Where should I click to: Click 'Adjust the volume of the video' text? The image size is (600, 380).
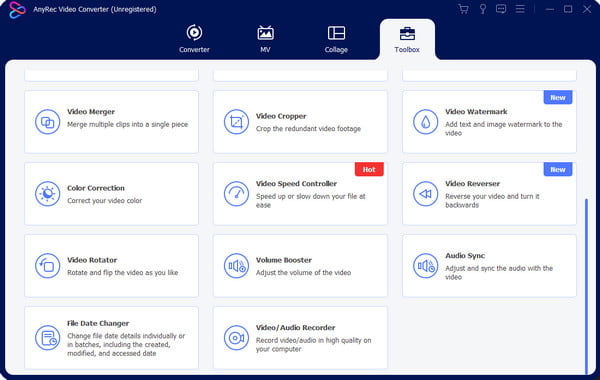pyautogui.click(x=303, y=272)
